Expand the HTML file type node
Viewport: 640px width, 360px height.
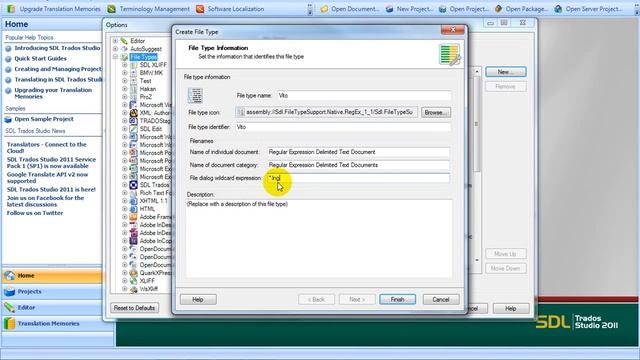(x=125, y=209)
